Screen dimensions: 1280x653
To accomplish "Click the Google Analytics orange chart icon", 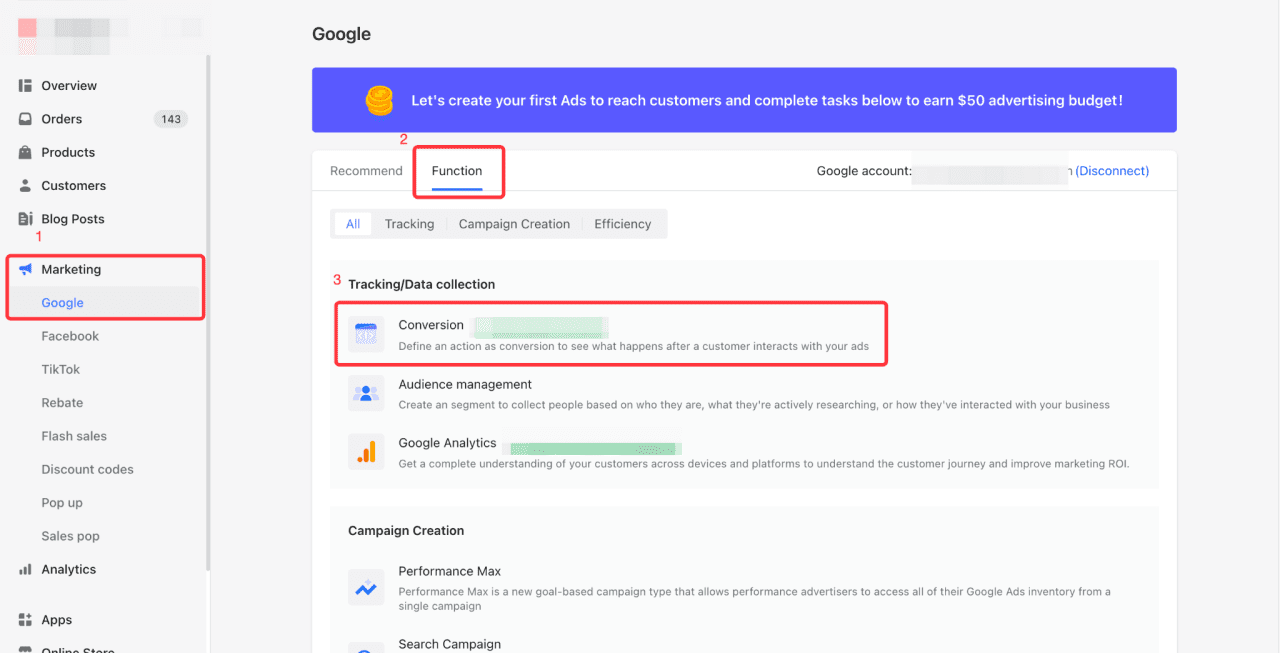I will coord(366,452).
